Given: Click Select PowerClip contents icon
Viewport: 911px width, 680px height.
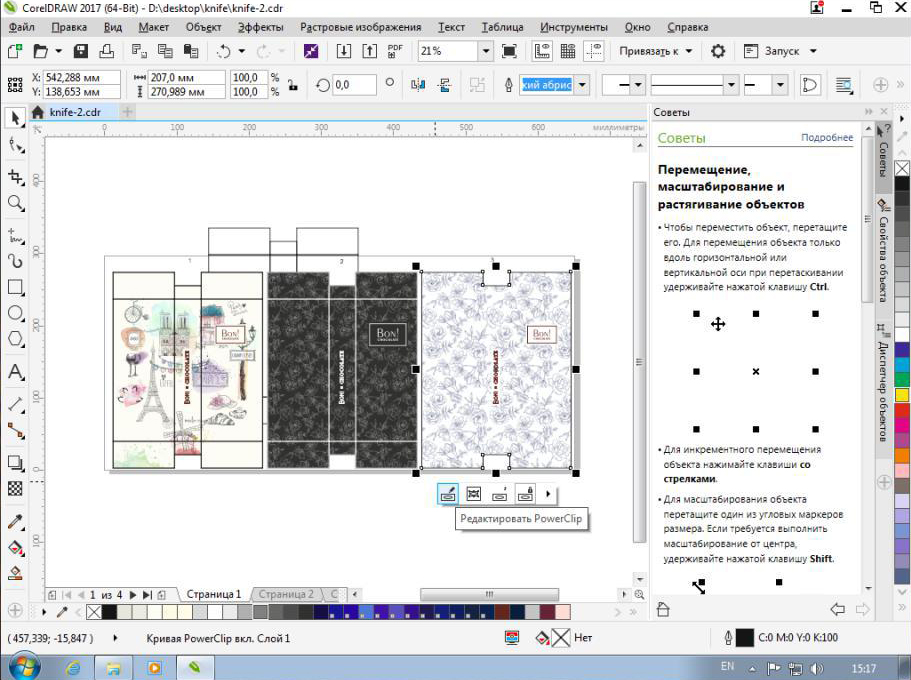Looking at the screenshot, I should coord(474,494).
